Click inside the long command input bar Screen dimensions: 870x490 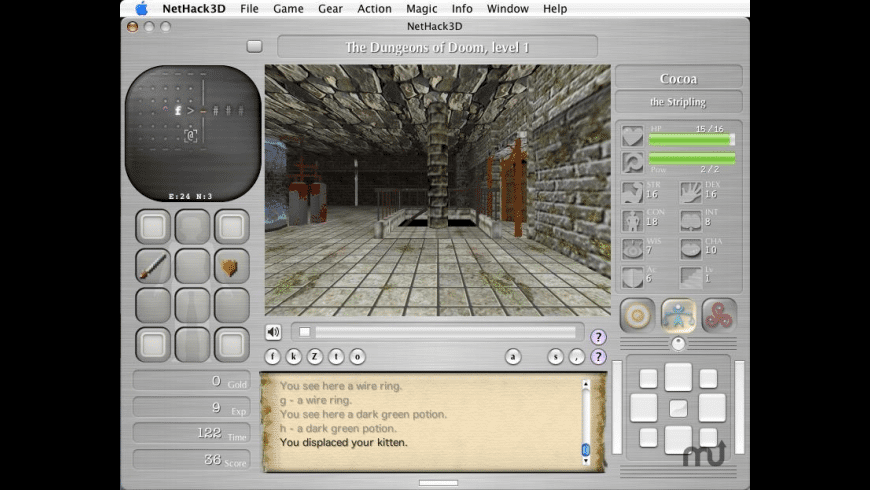[446, 332]
